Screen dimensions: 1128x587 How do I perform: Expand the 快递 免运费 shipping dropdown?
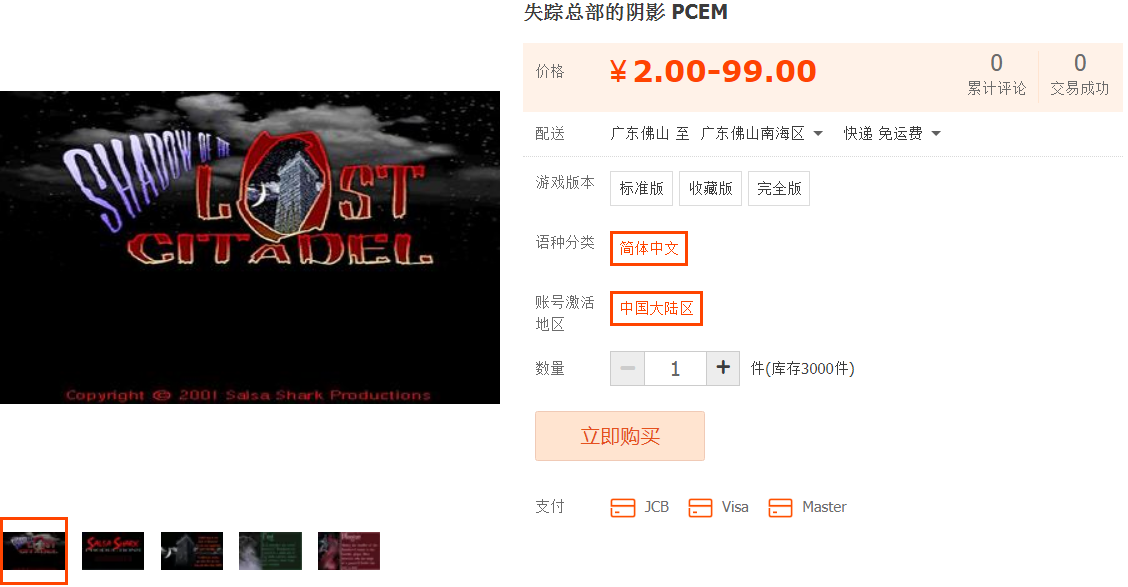coord(892,134)
